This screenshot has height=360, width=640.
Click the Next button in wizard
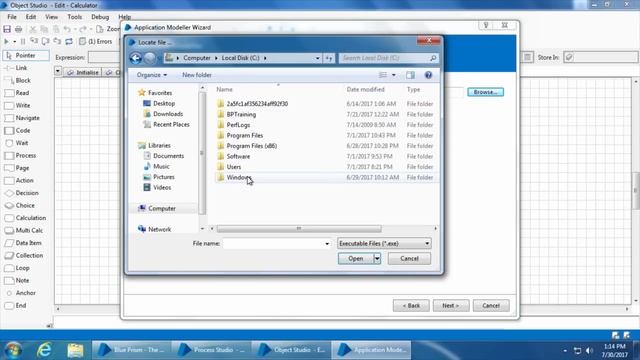[451, 305]
